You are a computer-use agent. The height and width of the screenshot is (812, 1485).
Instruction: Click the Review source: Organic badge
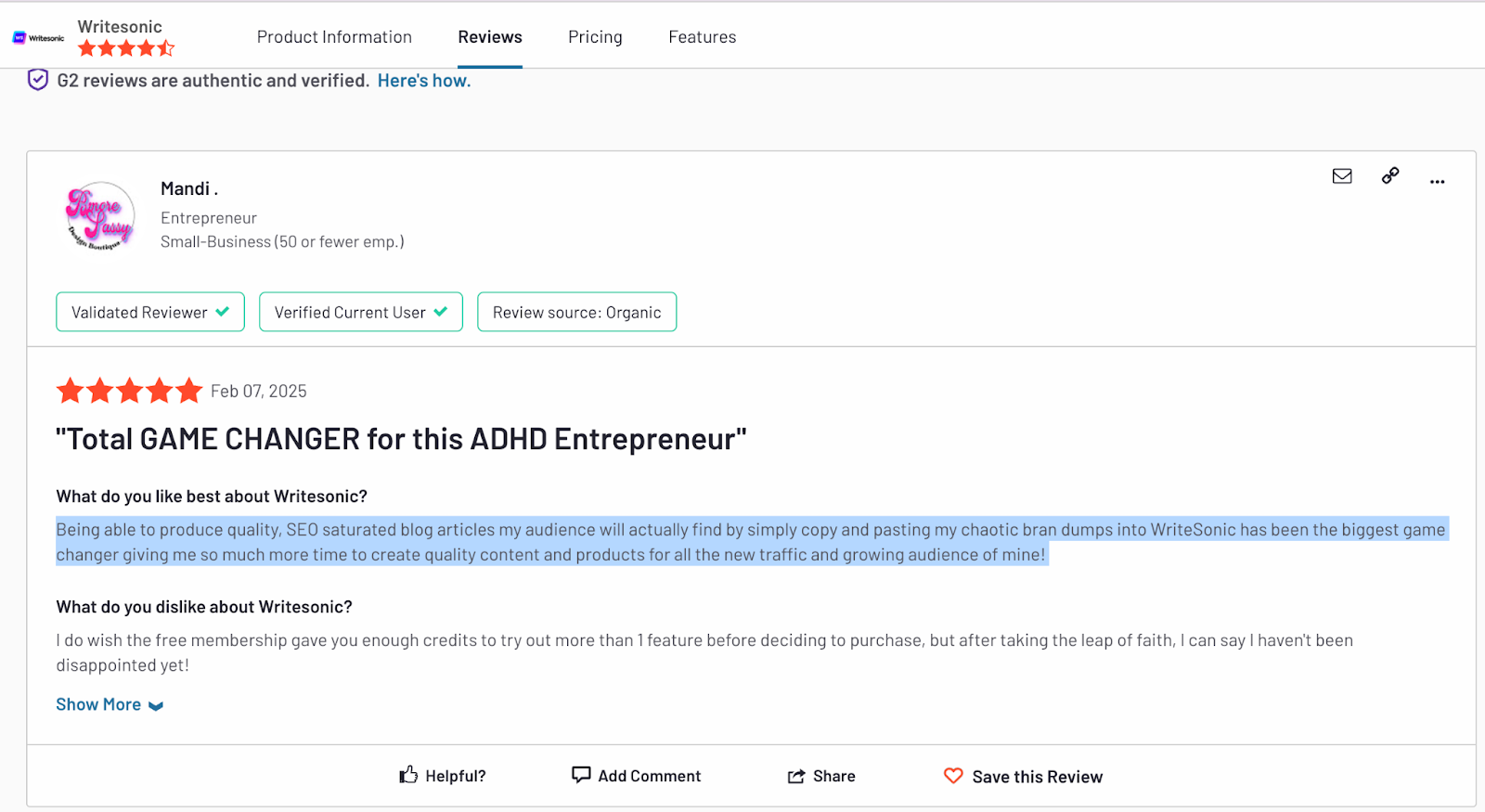pyautogui.click(x=577, y=312)
